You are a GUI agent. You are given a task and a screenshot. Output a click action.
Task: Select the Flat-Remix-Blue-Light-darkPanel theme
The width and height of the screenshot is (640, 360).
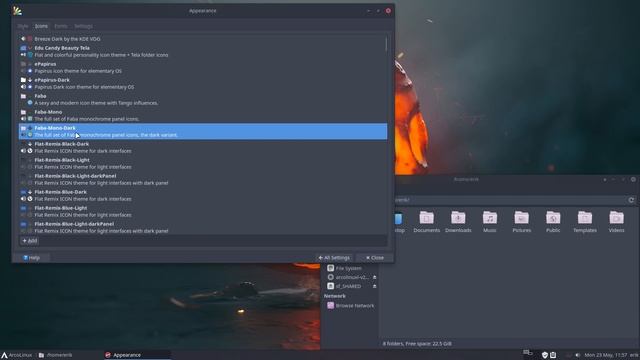(x=203, y=227)
